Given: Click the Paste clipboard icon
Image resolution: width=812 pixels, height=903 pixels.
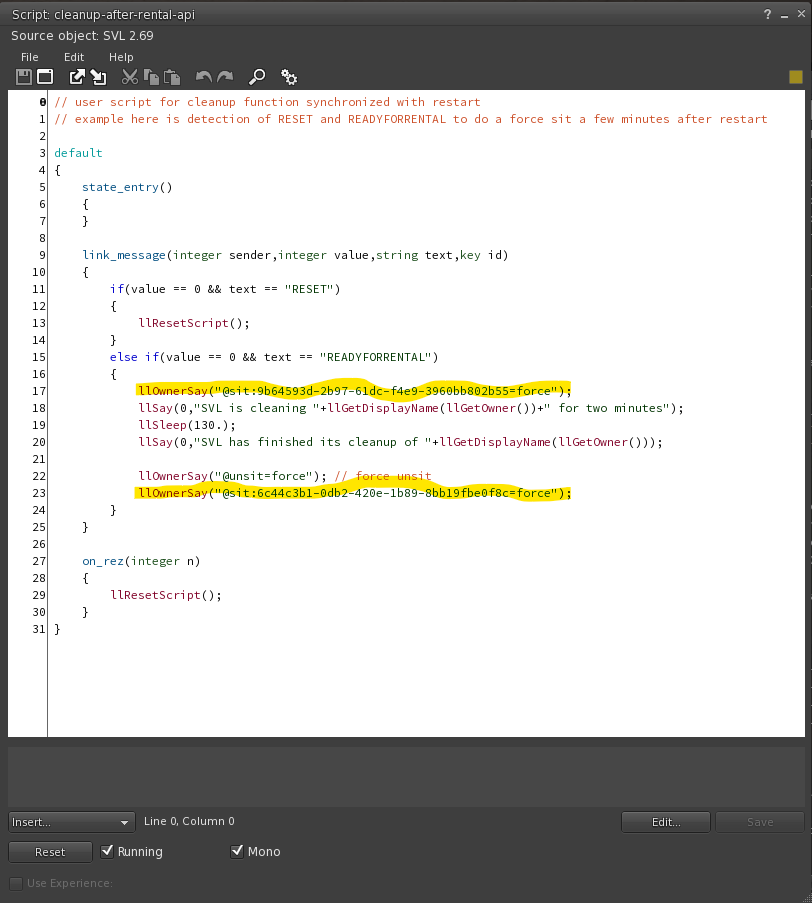Looking at the screenshot, I should coord(172,77).
